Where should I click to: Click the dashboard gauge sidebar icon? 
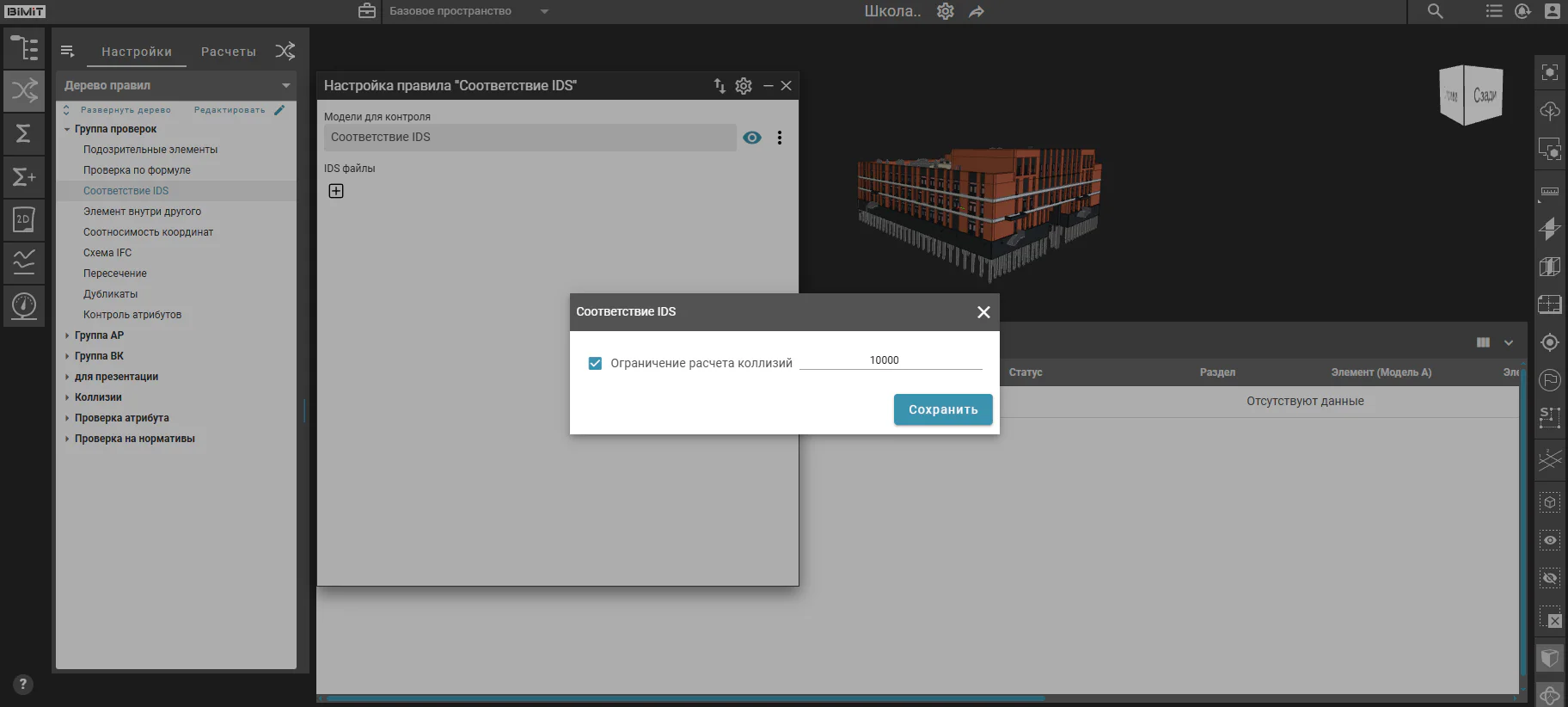[x=24, y=306]
